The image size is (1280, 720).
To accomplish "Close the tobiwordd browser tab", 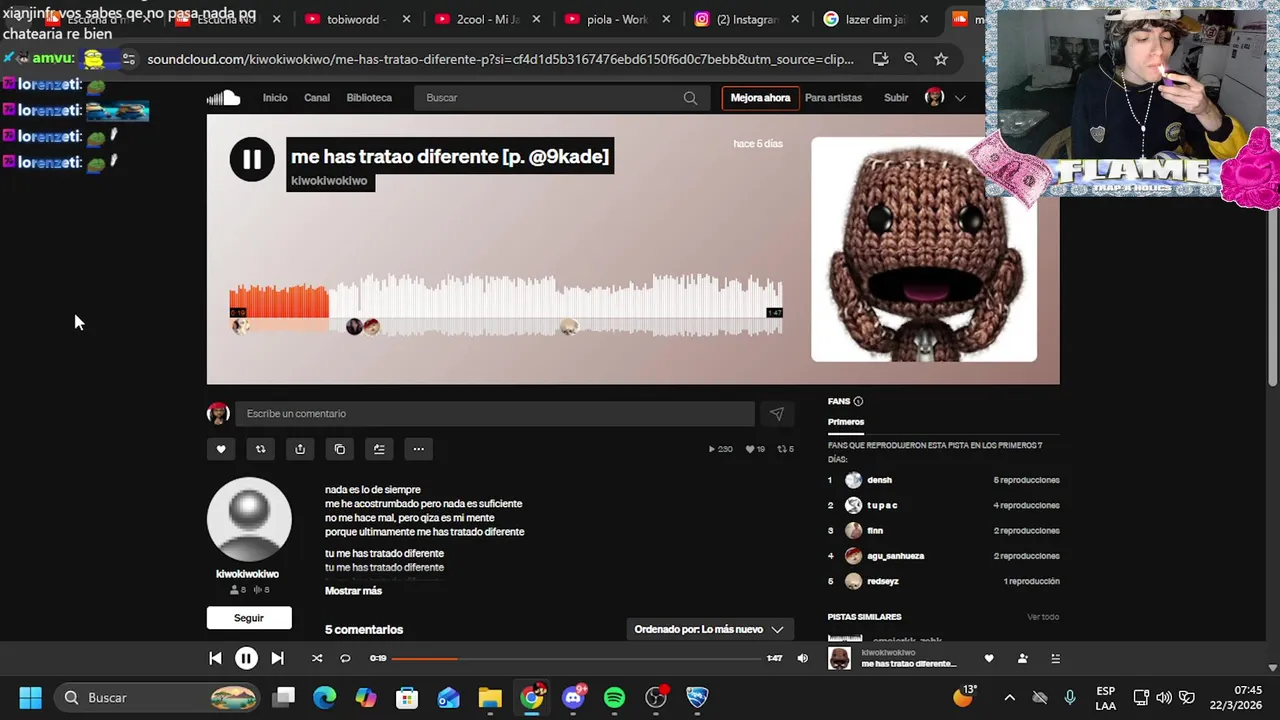I will coord(407,19).
